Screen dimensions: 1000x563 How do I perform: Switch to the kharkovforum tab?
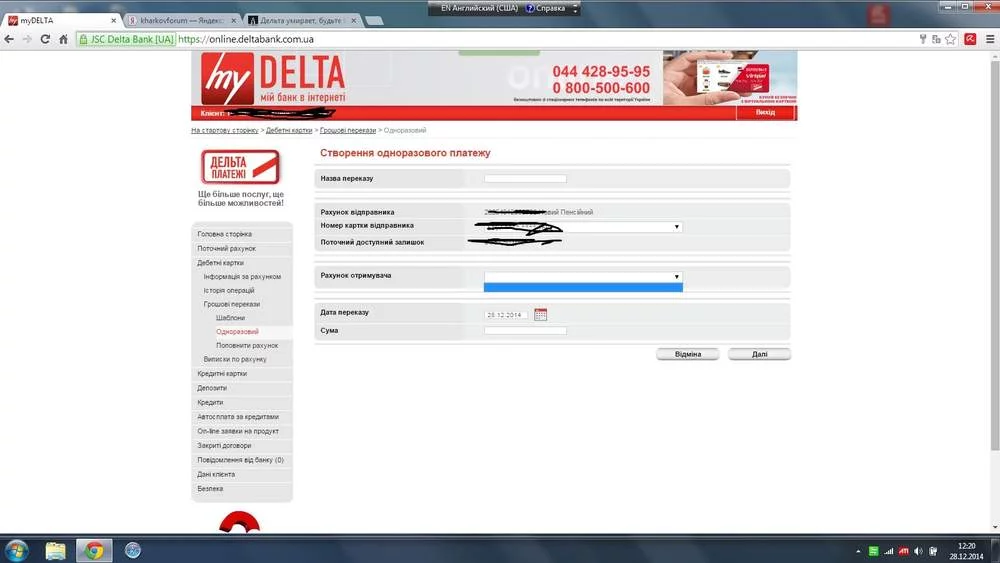[181, 20]
